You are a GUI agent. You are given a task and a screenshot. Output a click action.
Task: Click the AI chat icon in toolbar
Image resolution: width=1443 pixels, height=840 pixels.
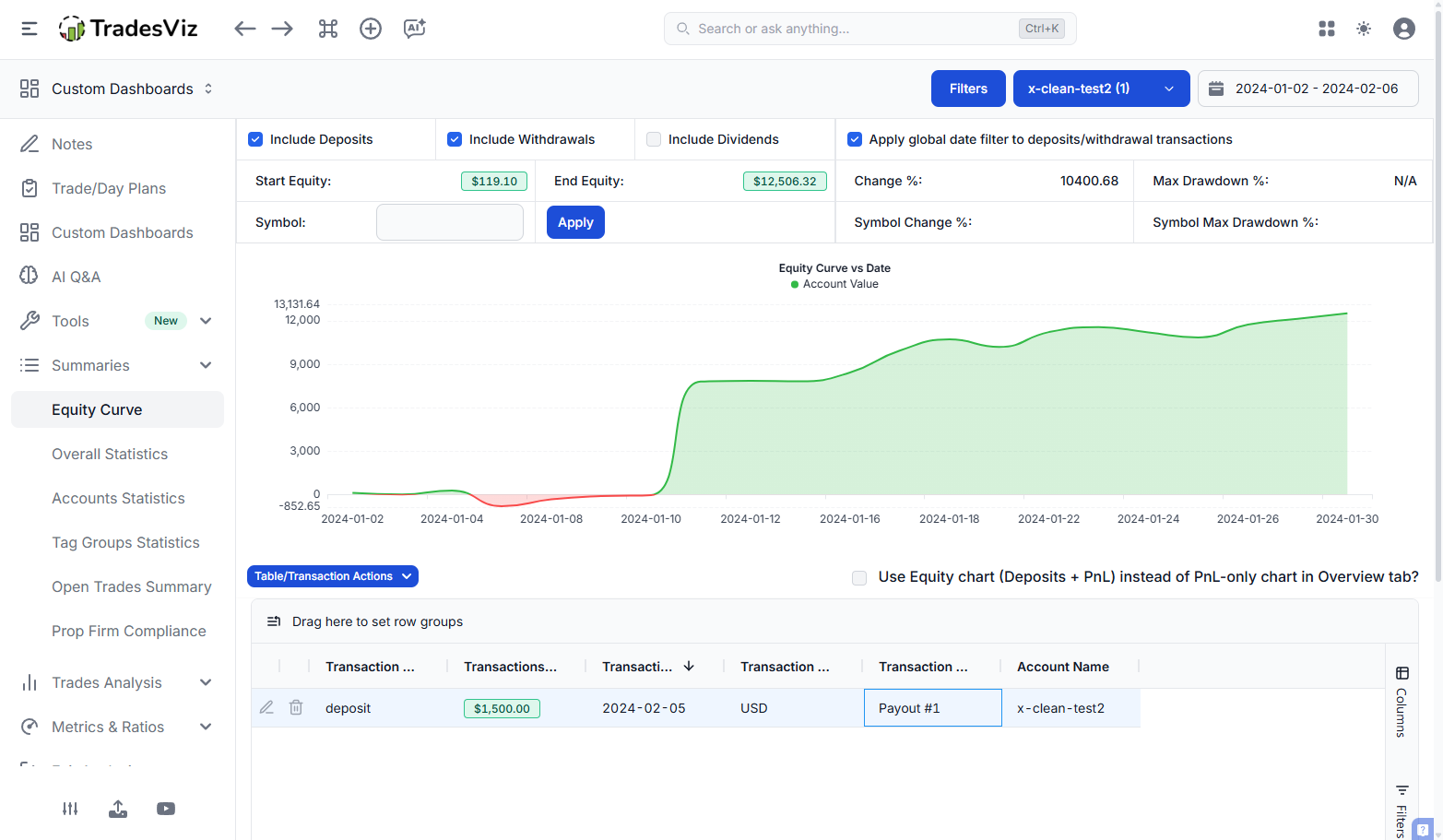[414, 29]
